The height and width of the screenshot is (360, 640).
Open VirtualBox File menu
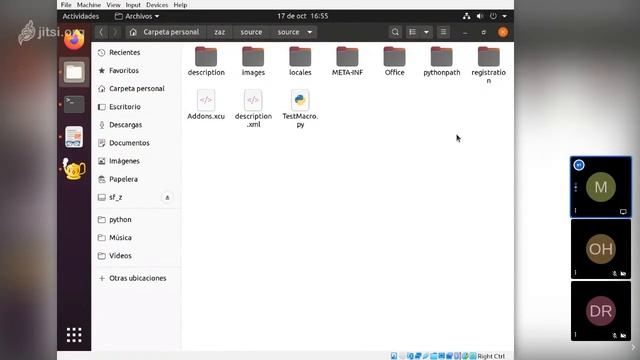tap(66, 5)
